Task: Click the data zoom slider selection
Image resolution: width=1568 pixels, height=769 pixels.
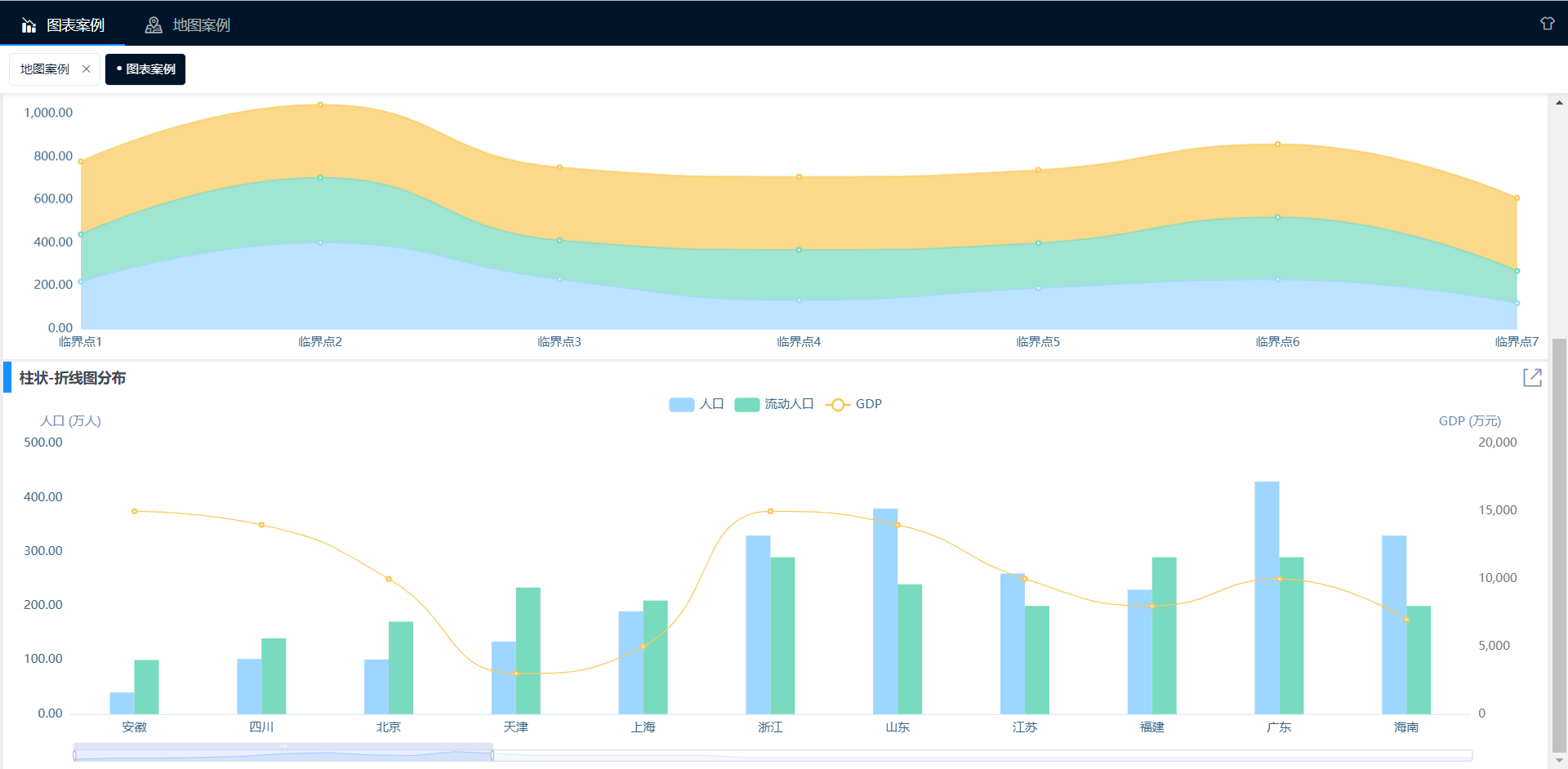Action: (x=283, y=754)
